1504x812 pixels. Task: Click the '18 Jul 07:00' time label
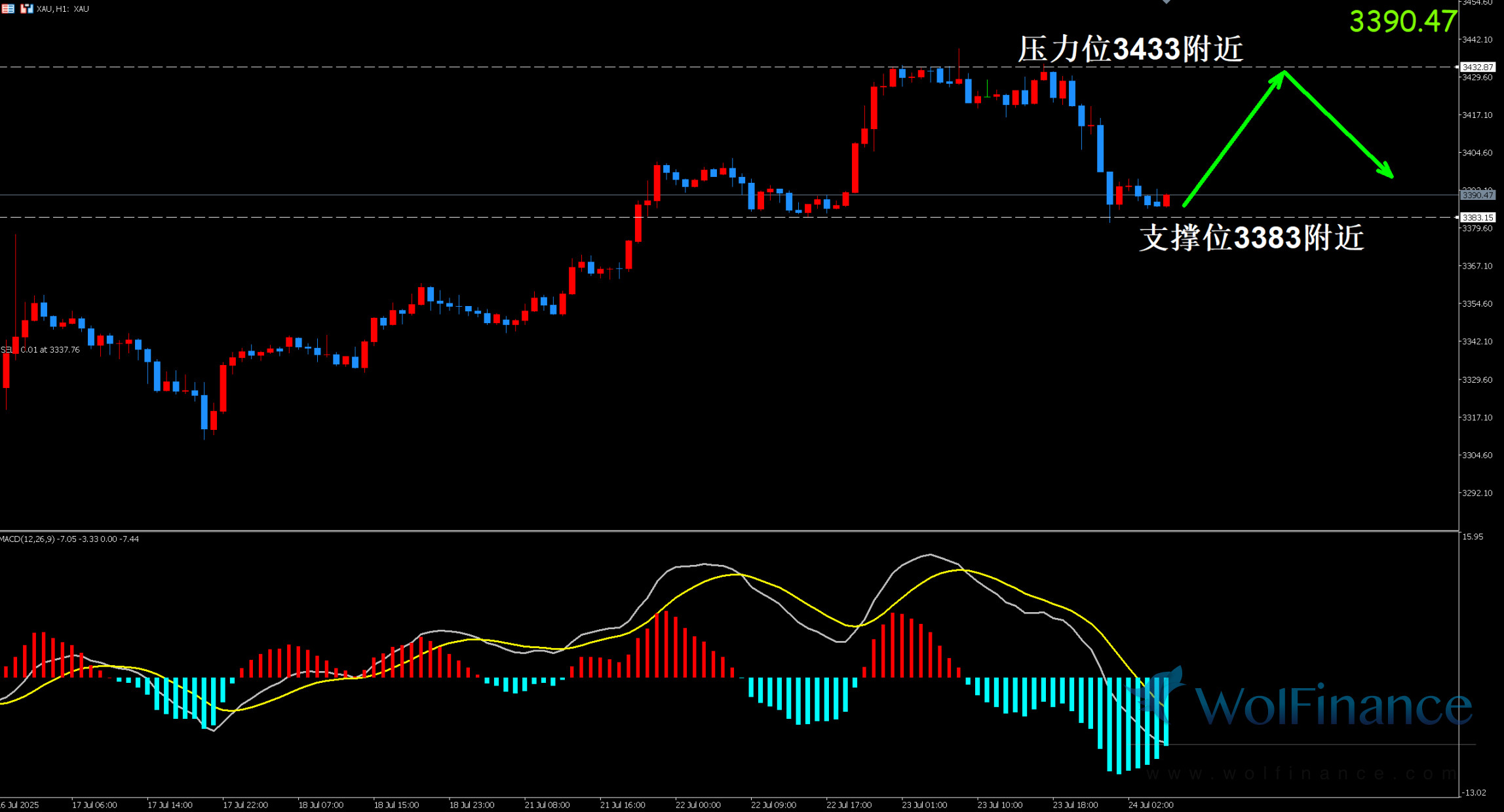coord(320,805)
